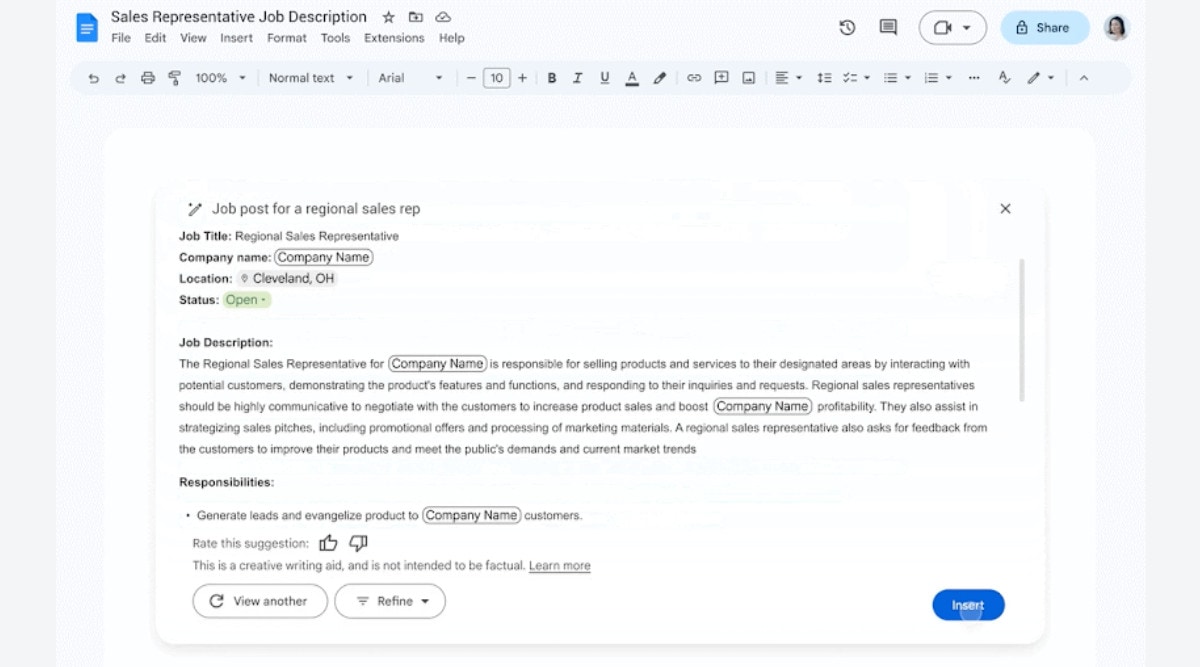
Task: Give the suggestion a thumbs down
Action: coord(358,543)
